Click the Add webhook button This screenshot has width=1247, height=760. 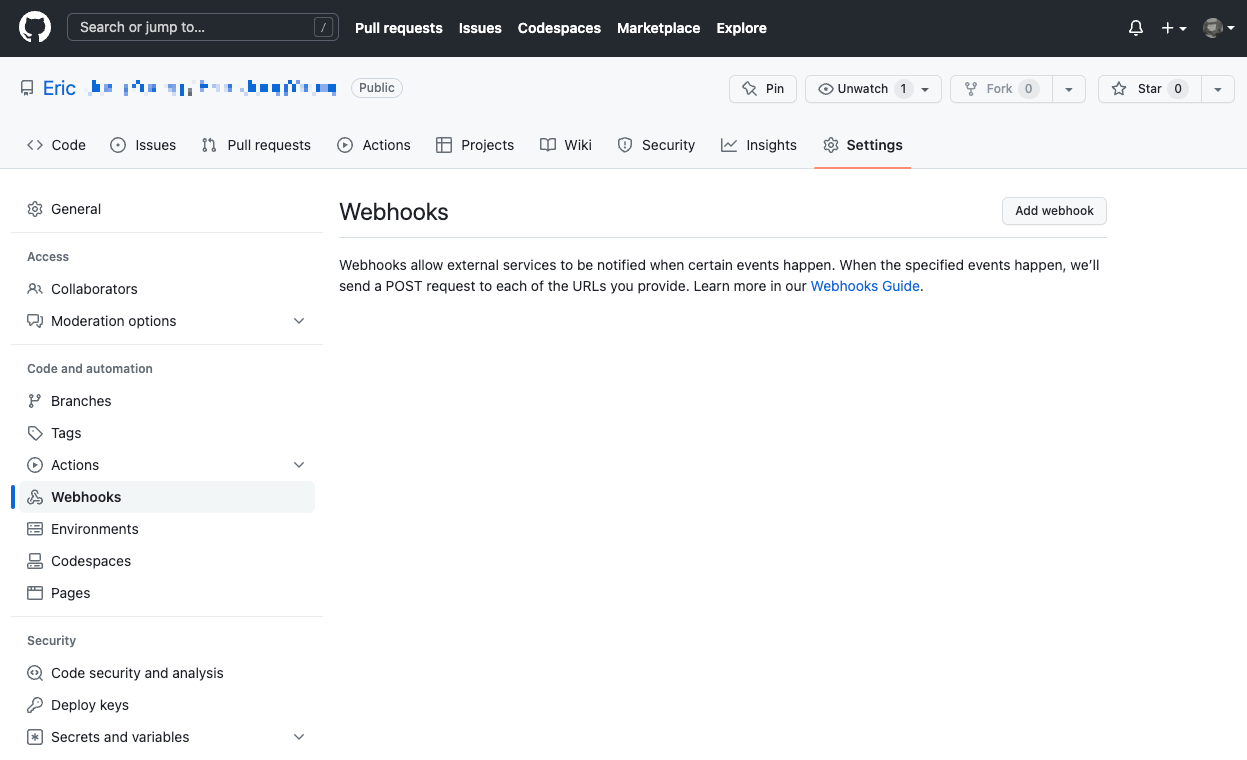[1054, 211]
